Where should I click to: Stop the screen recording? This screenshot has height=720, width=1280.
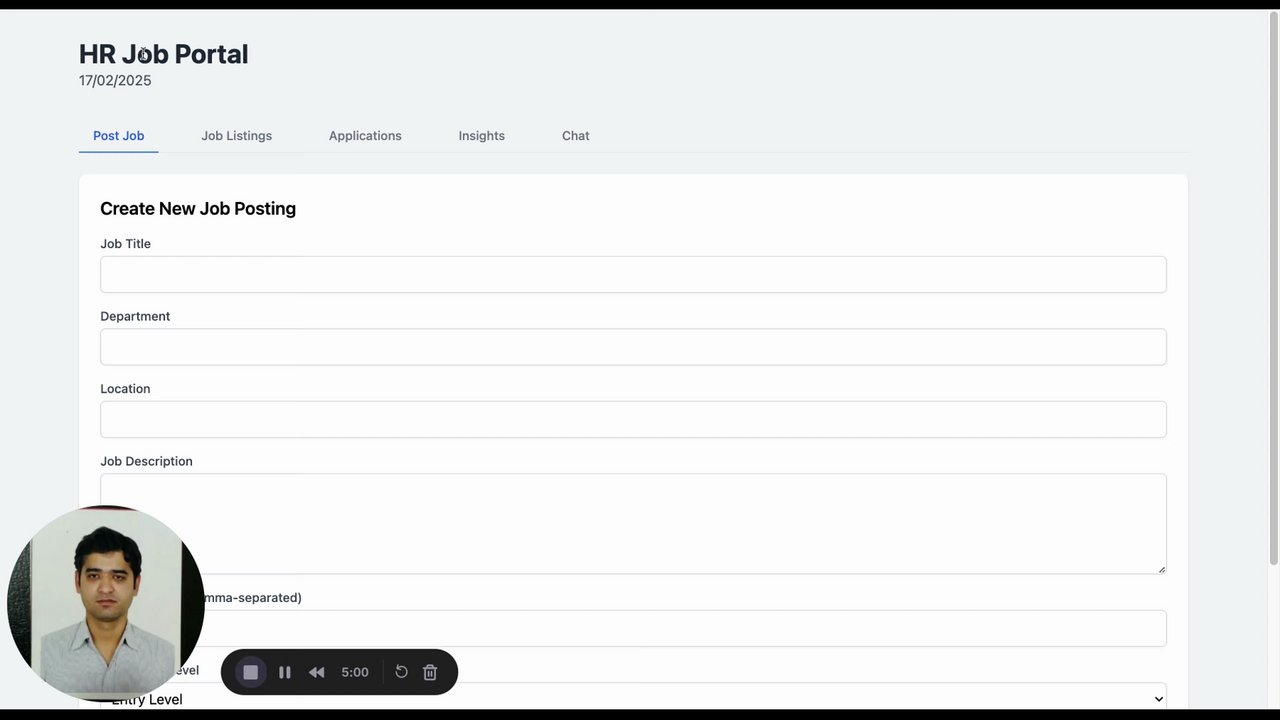click(x=251, y=672)
